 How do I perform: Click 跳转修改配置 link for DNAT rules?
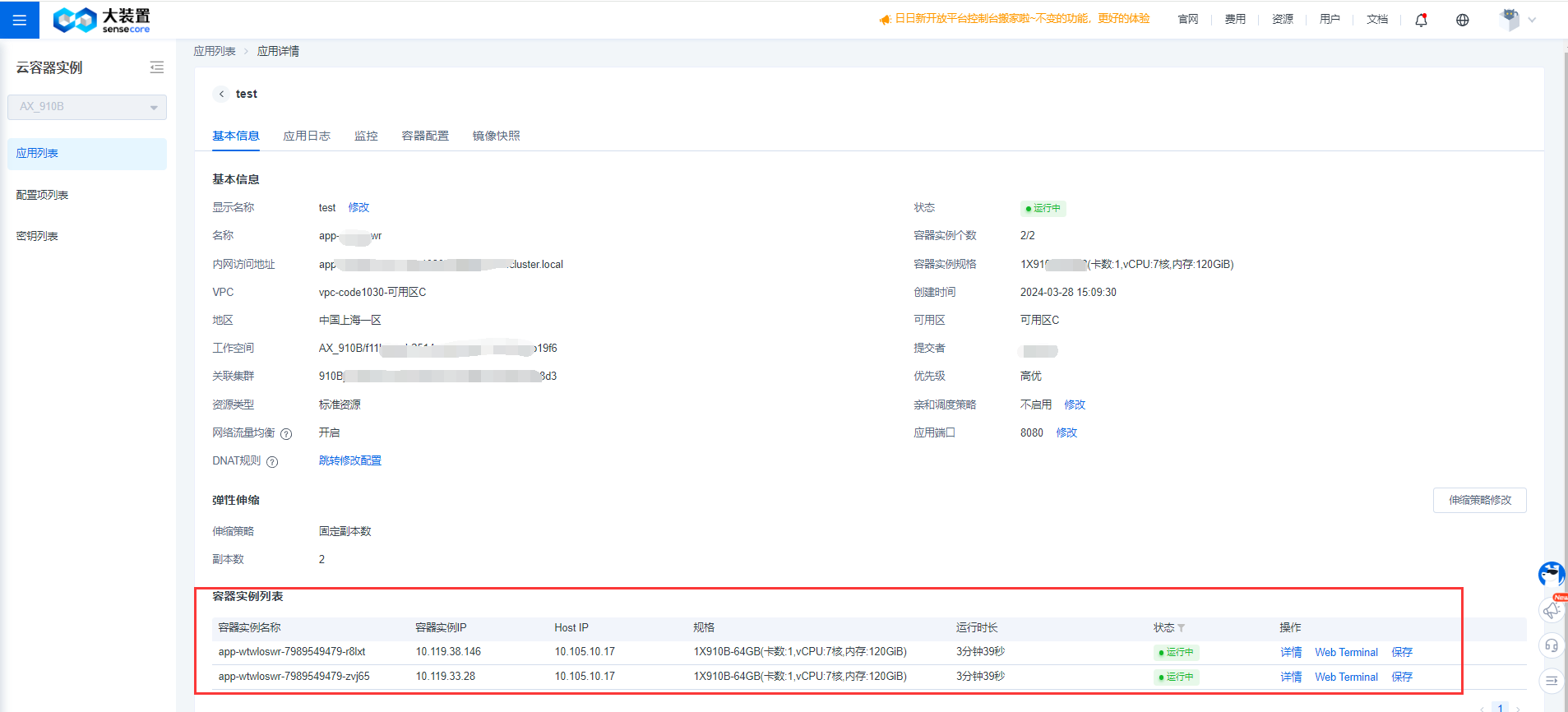pyautogui.click(x=349, y=460)
